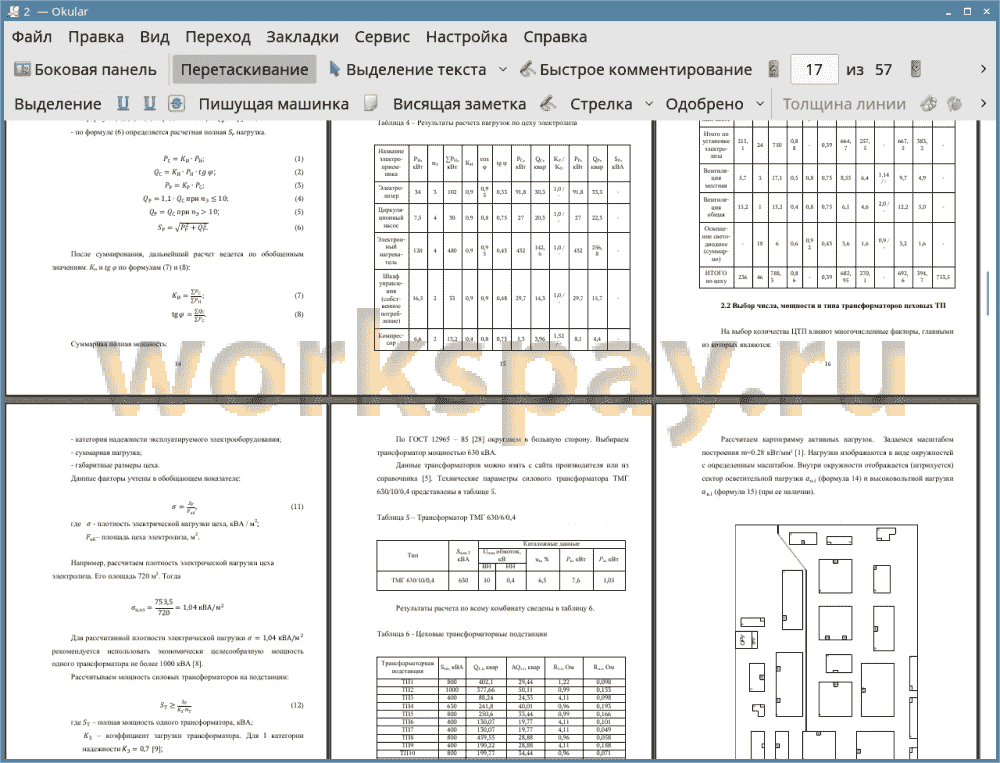Screen dimensions: 1000x763
Task: Click the section heading '2.2 Выбор числа, мощности'
Action: (833, 306)
